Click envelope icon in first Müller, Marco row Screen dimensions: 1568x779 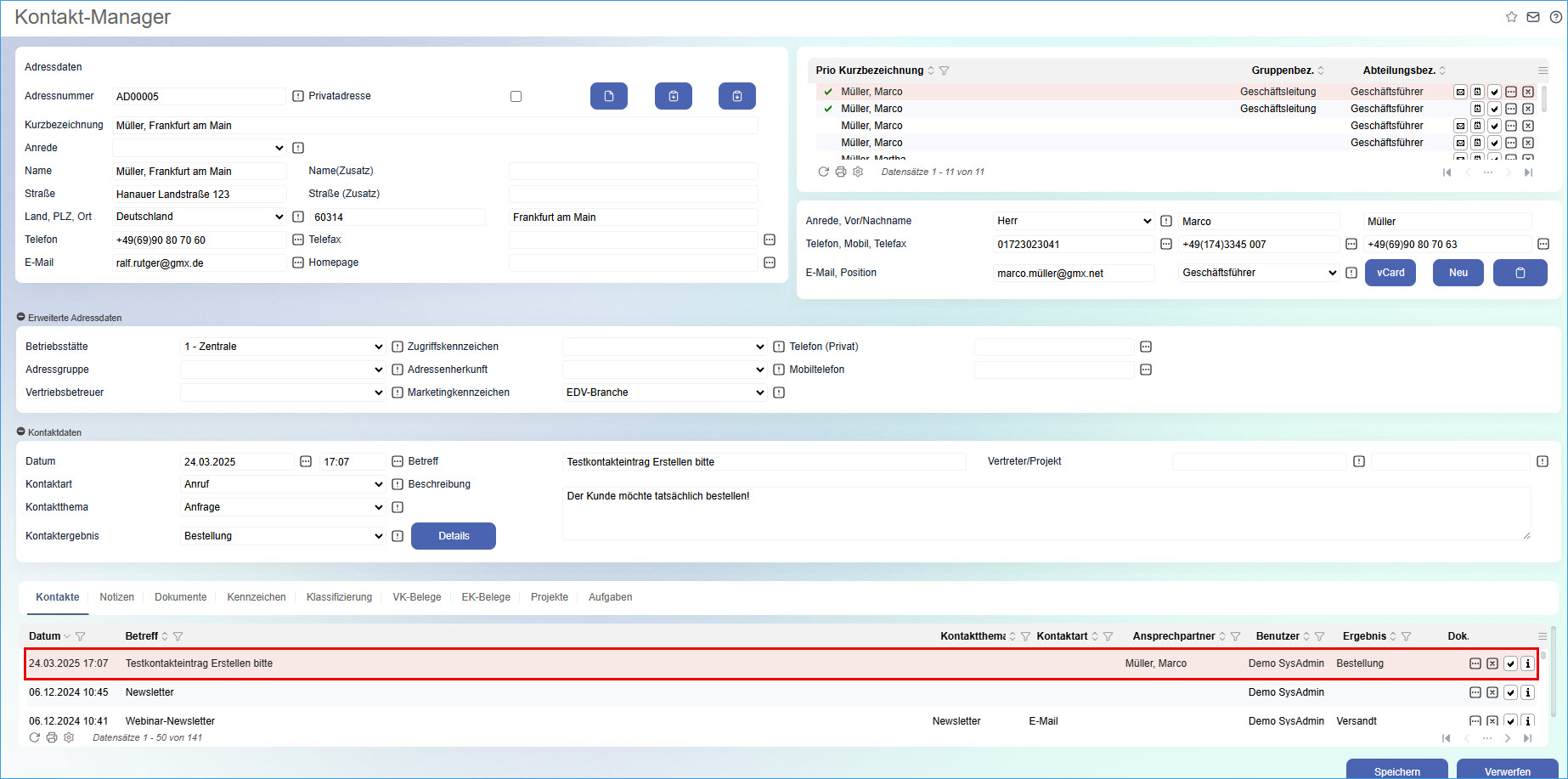click(1460, 92)
